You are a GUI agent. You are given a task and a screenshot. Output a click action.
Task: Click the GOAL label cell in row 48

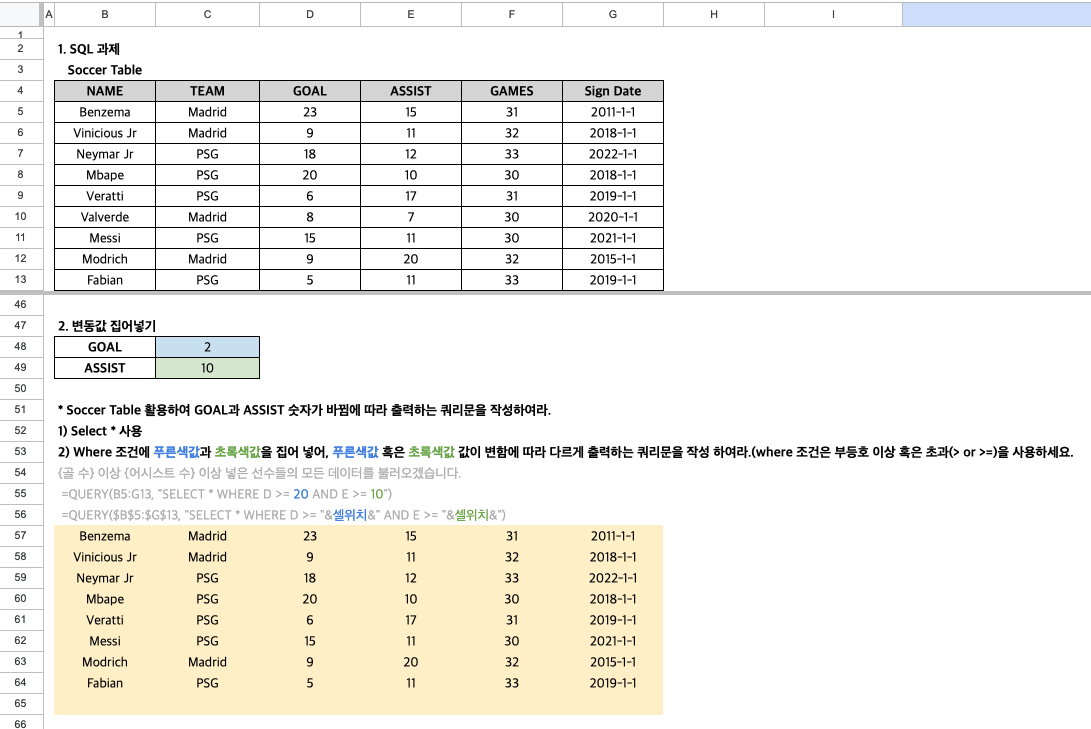tap(105, 347)
